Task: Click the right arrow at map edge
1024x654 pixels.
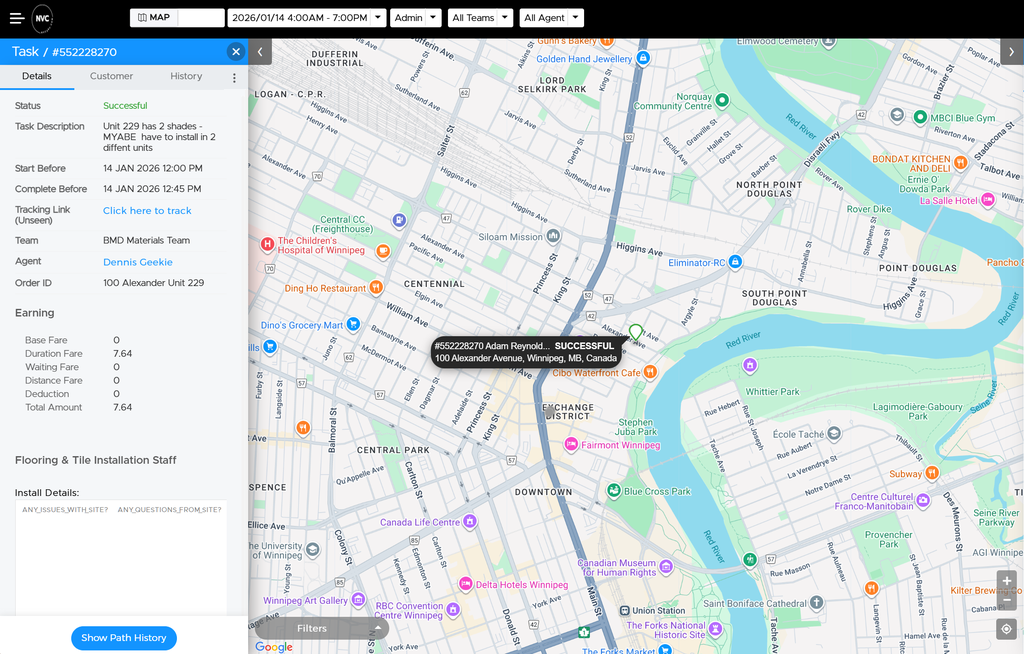Action: [1011, 52]
